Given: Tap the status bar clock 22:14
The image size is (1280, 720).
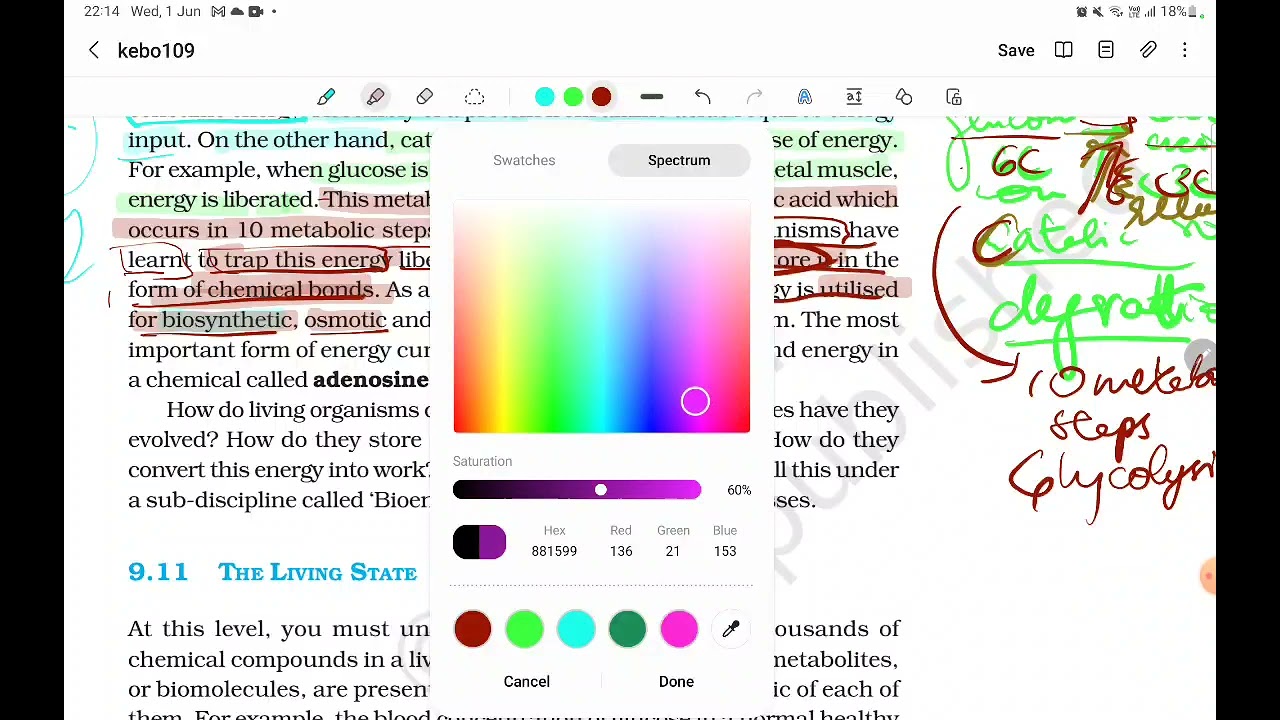Looking at the screenshot, I should click(101, 12).
